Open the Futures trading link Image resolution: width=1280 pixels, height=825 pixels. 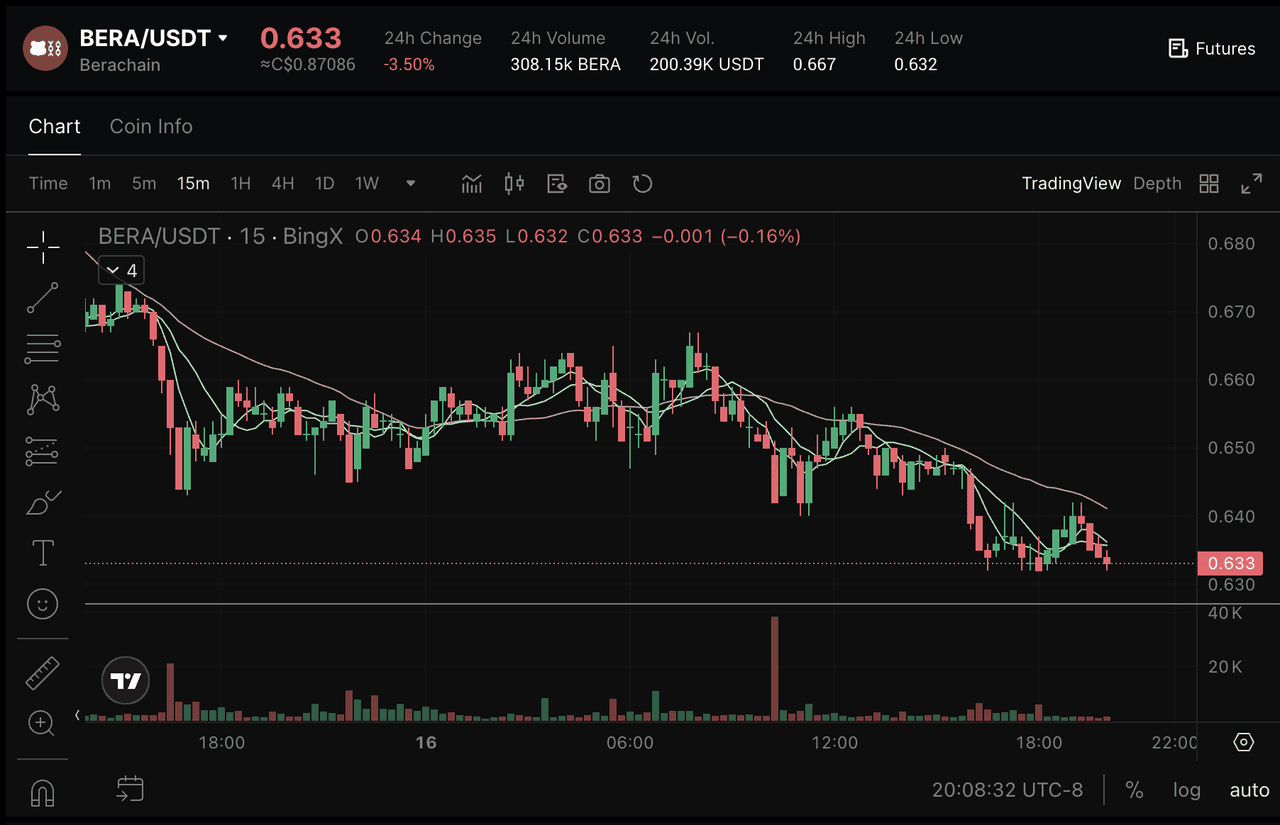tap(1212, 49)
